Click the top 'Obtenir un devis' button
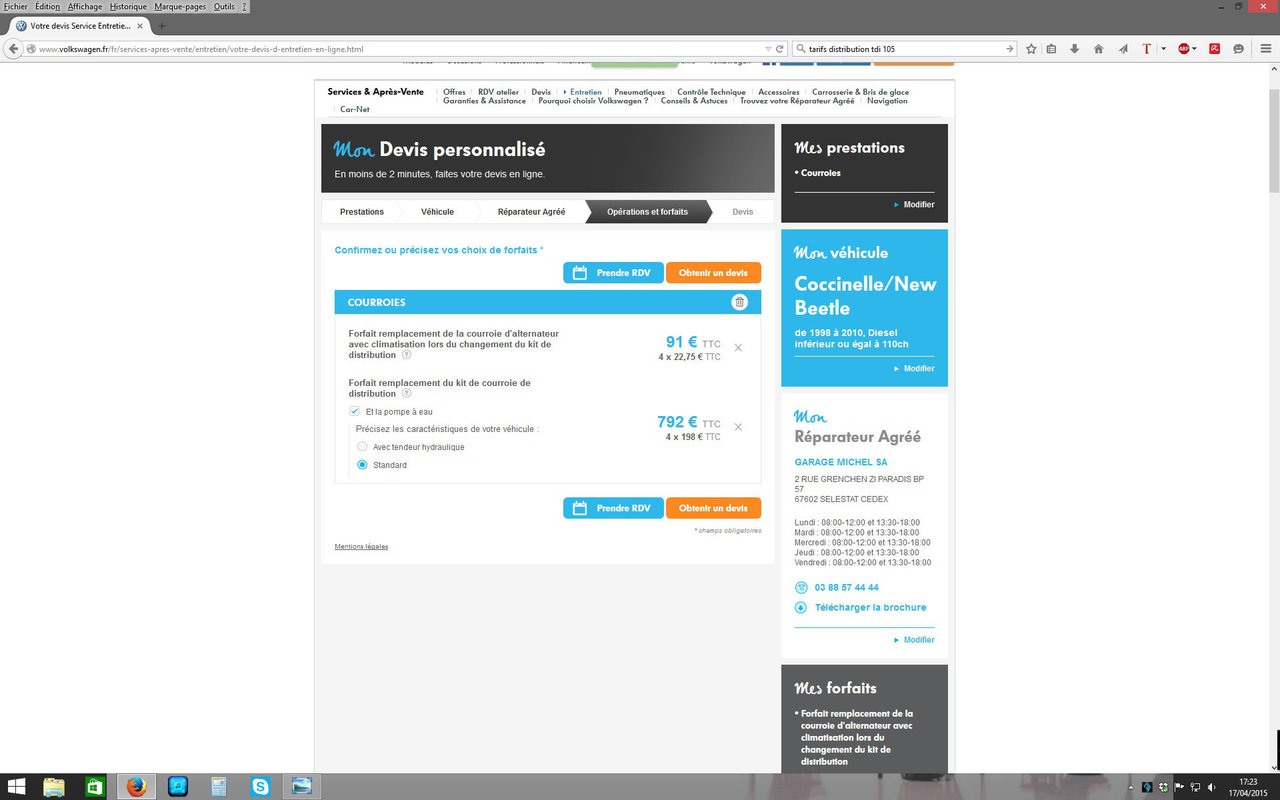This screenshot has width=1280, height=800. click(x=713, y=273)
